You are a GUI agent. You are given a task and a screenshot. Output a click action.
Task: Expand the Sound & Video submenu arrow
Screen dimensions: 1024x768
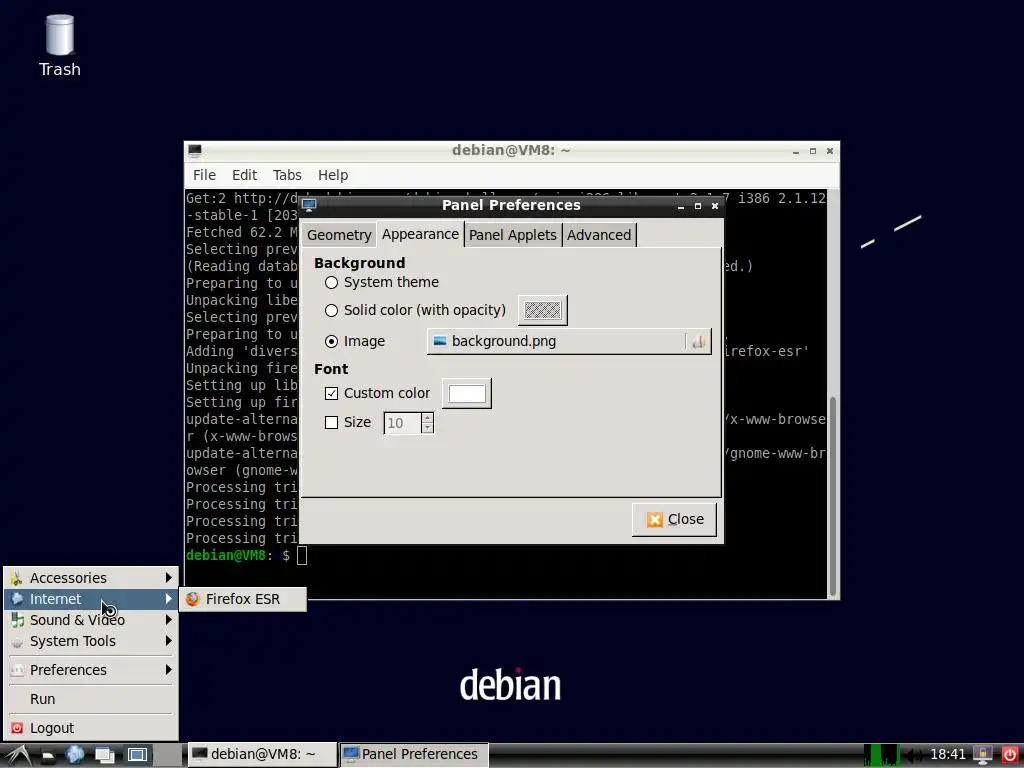coord(168,620)
